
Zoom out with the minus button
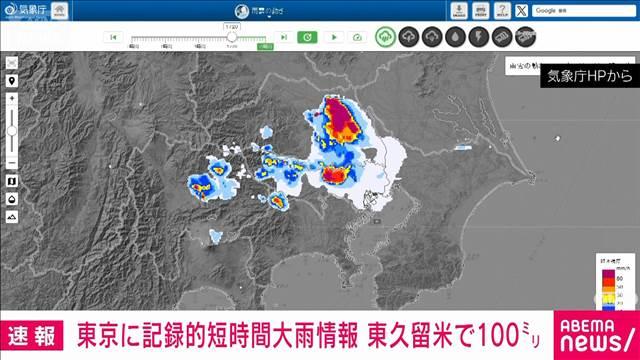[x=12, y=162]
